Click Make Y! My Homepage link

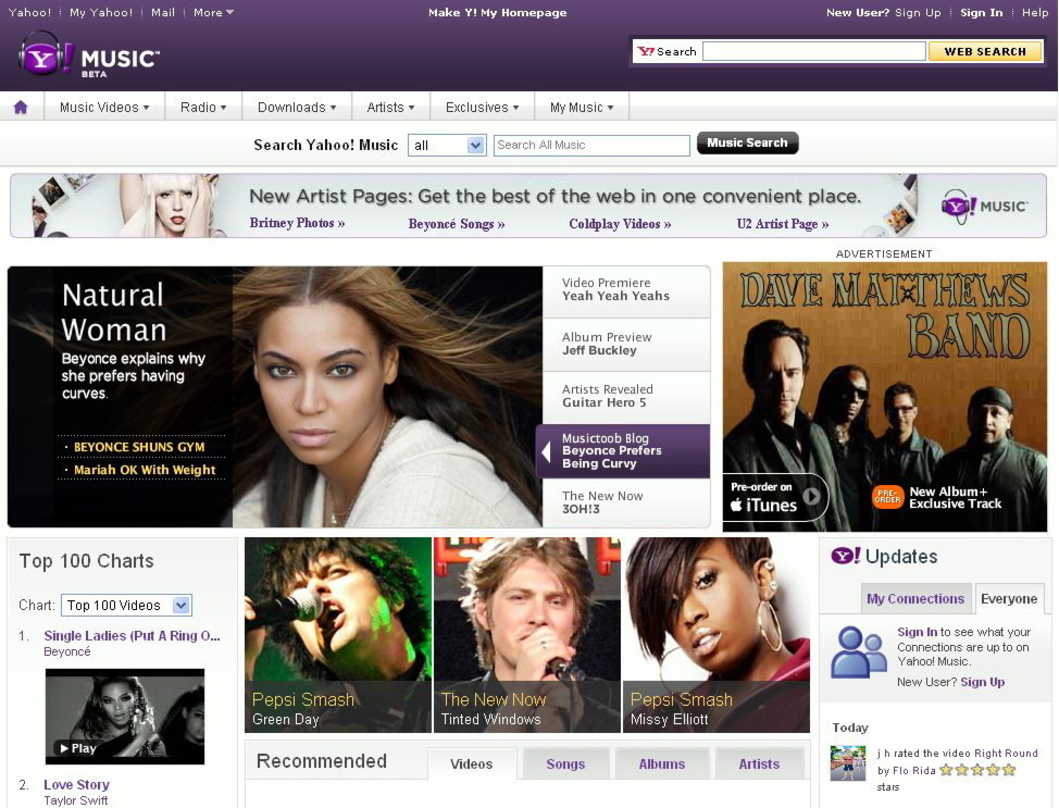point(498,12)
